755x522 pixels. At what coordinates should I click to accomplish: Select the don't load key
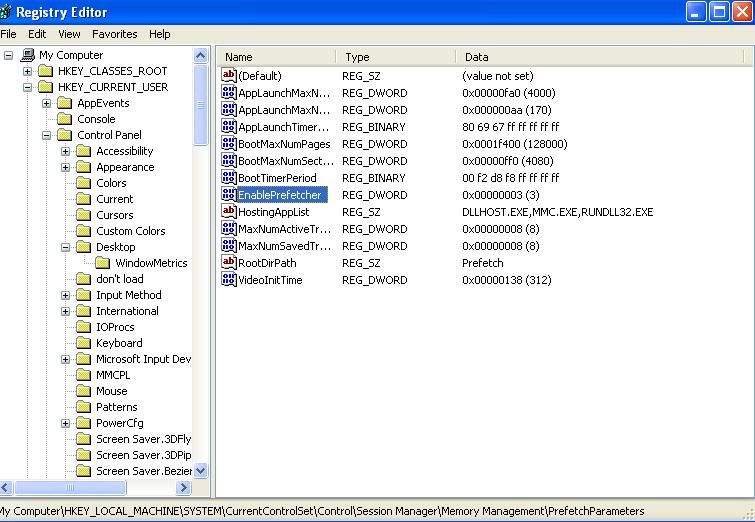tap(119, 279)
